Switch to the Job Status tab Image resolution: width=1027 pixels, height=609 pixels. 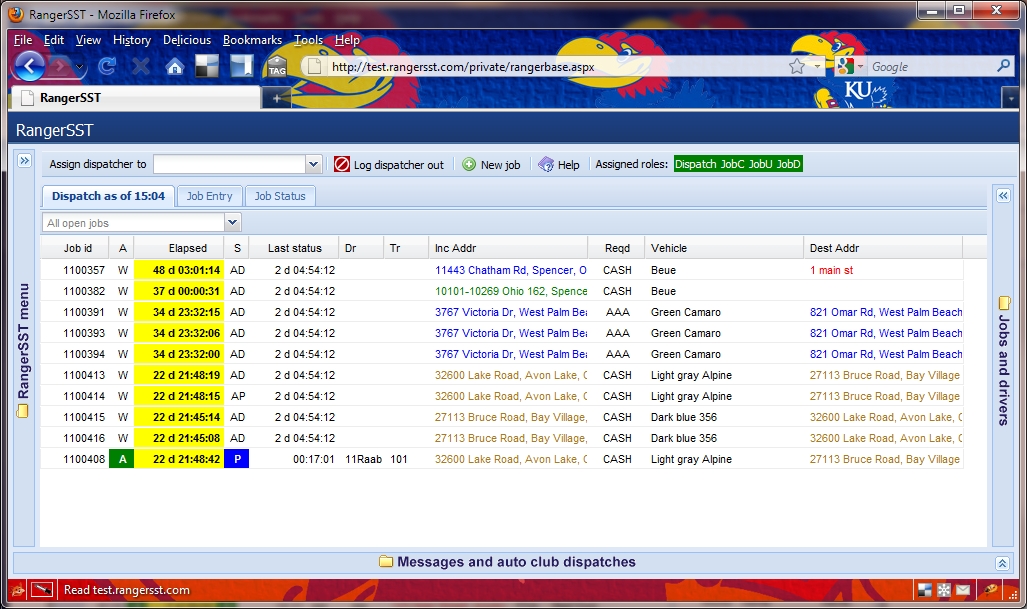pyautogui.click(x=280, y=196)
